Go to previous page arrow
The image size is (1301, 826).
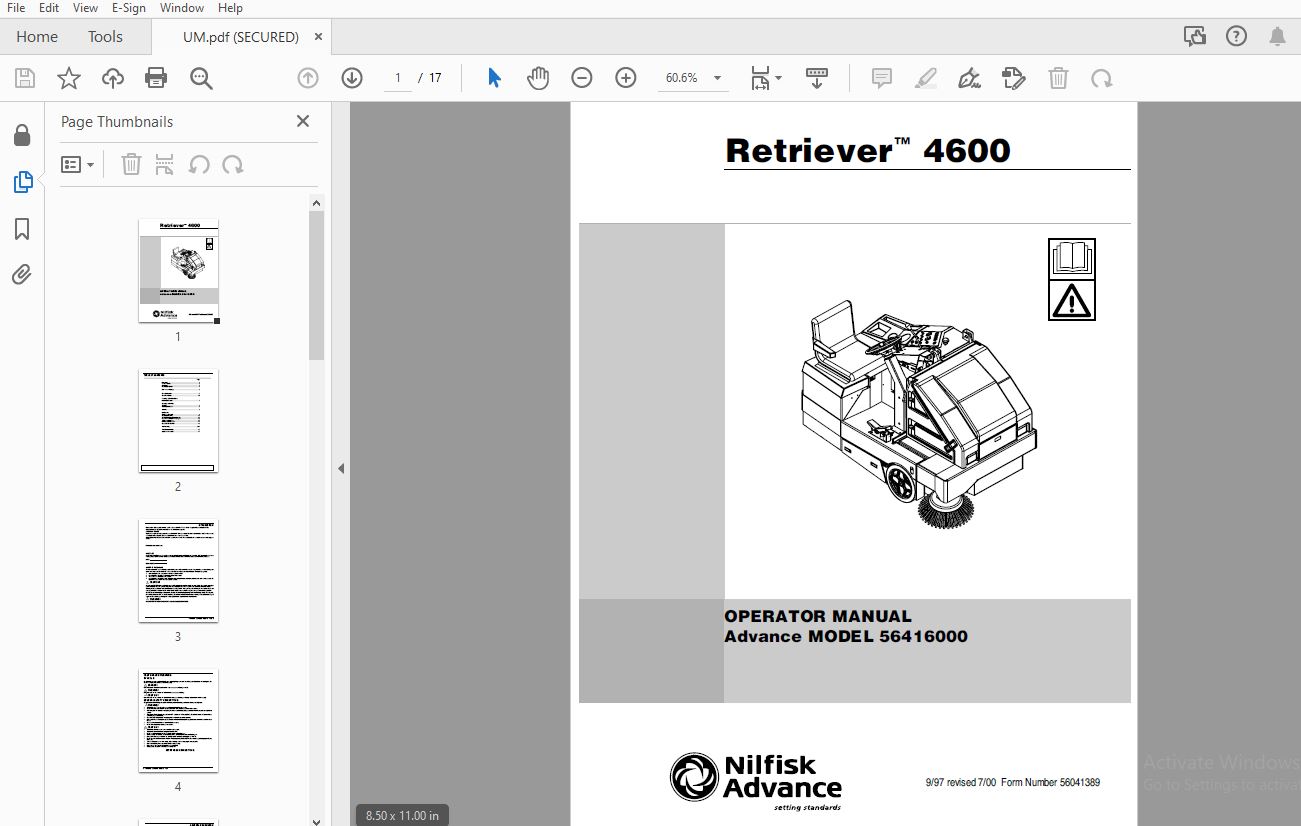tap(308, 78)
